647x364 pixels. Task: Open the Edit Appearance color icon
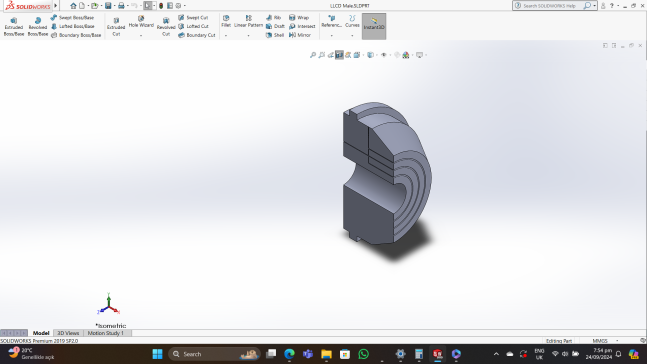tap(406, 55)
